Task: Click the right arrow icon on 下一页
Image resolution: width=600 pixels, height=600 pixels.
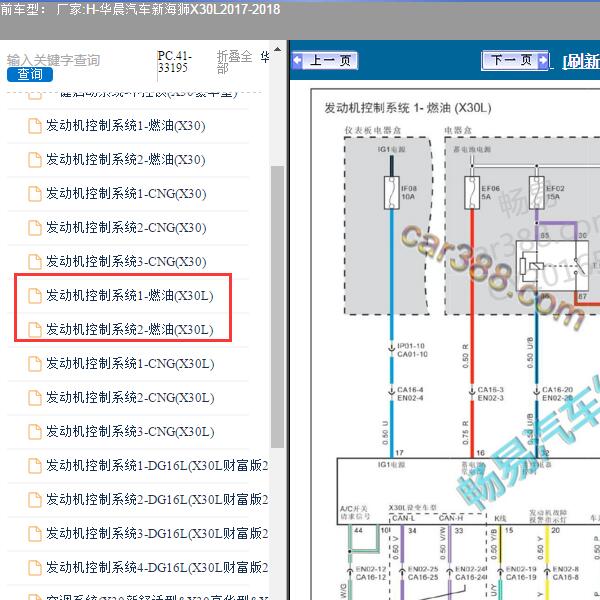Action: tap(543, 60)
